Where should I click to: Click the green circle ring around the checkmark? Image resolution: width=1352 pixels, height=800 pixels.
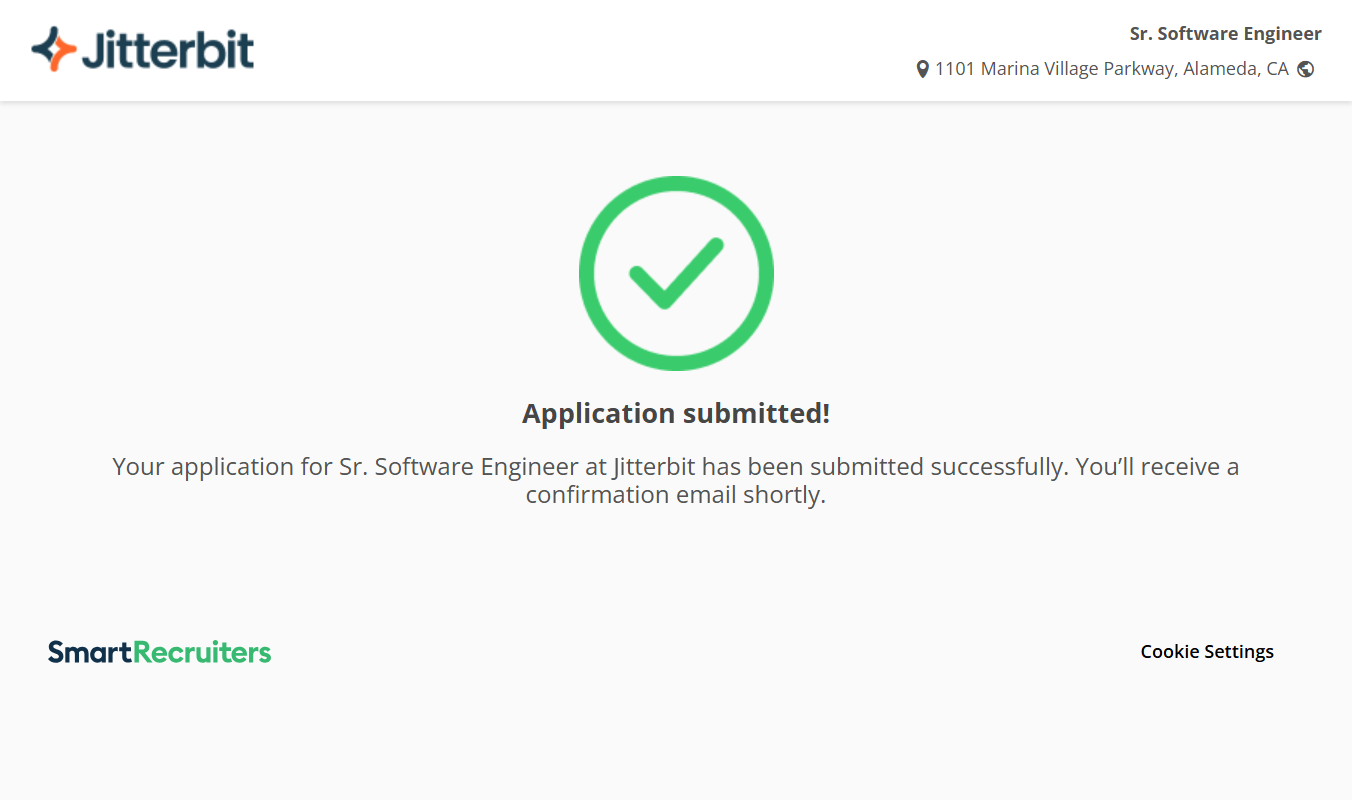click(590, 273)
